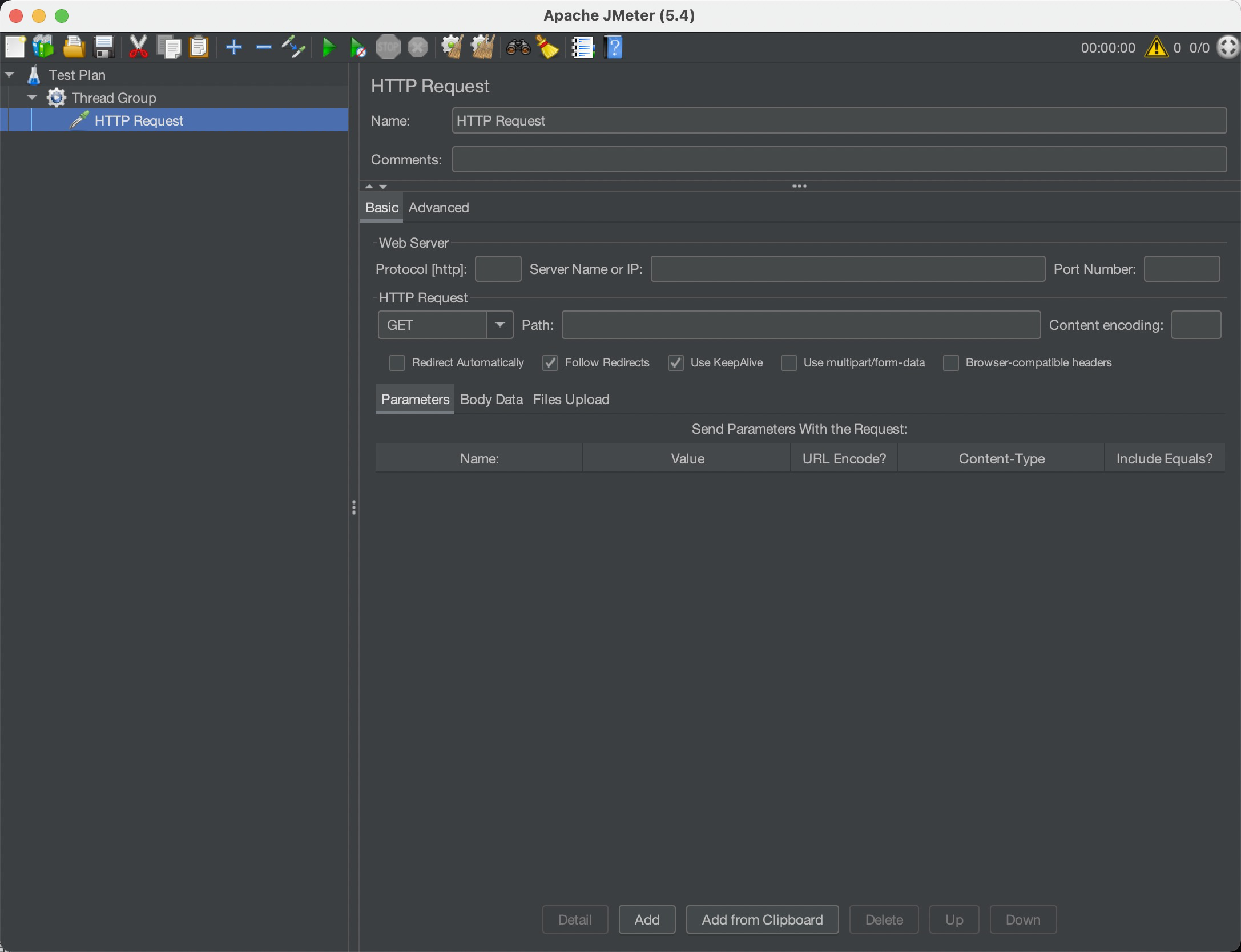1241x952 pixels.
Task: Click the Value column header
Action: 687,458
